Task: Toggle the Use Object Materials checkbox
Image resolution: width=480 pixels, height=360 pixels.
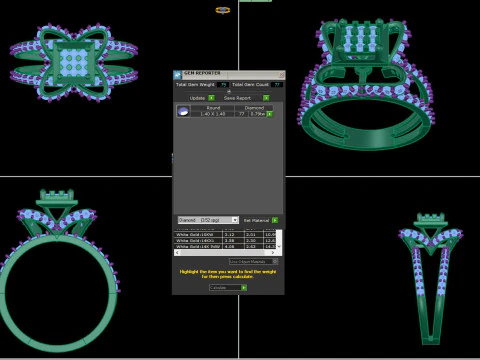Action: pyautogui.click(x=275, y=261)
